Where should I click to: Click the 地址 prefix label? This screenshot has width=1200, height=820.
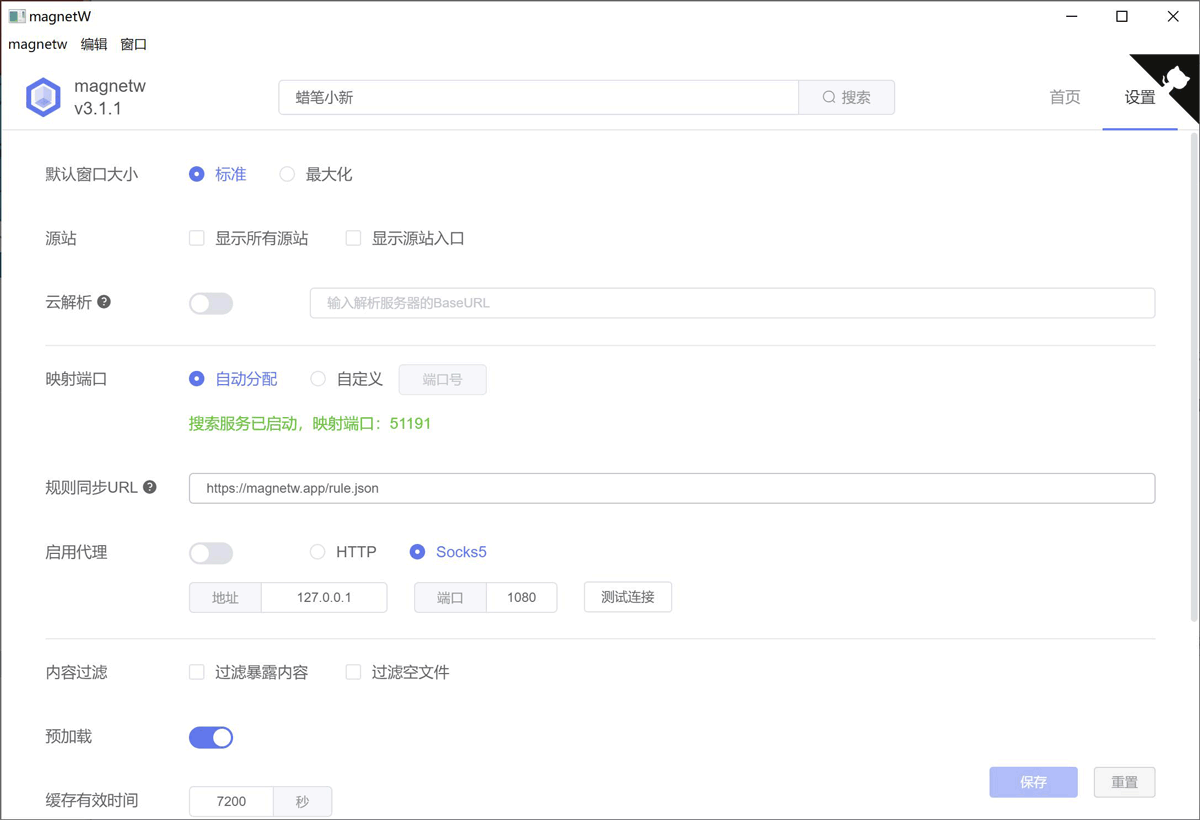(225, 598)
